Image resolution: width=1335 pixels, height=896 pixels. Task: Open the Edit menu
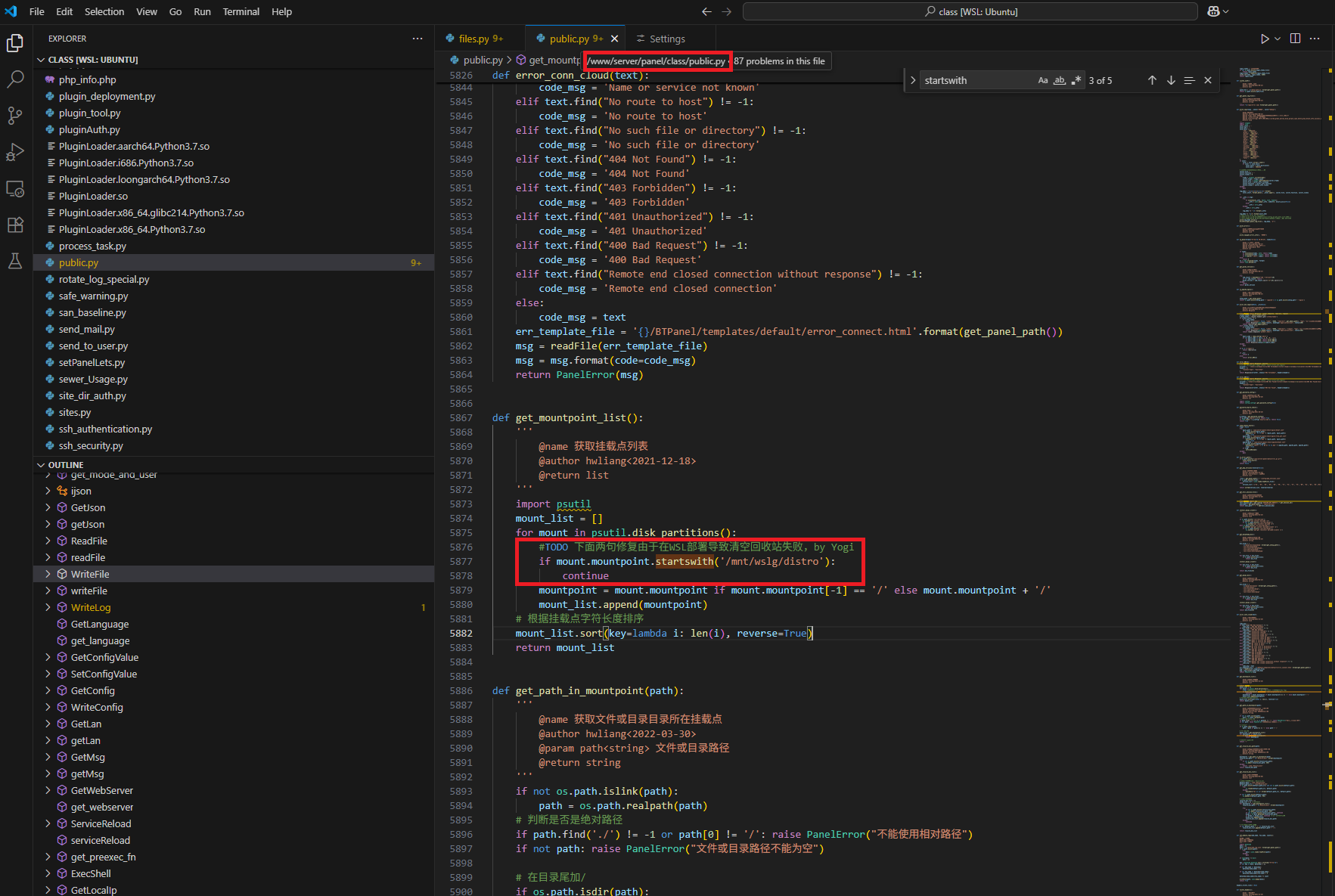[x=64, y=11]
